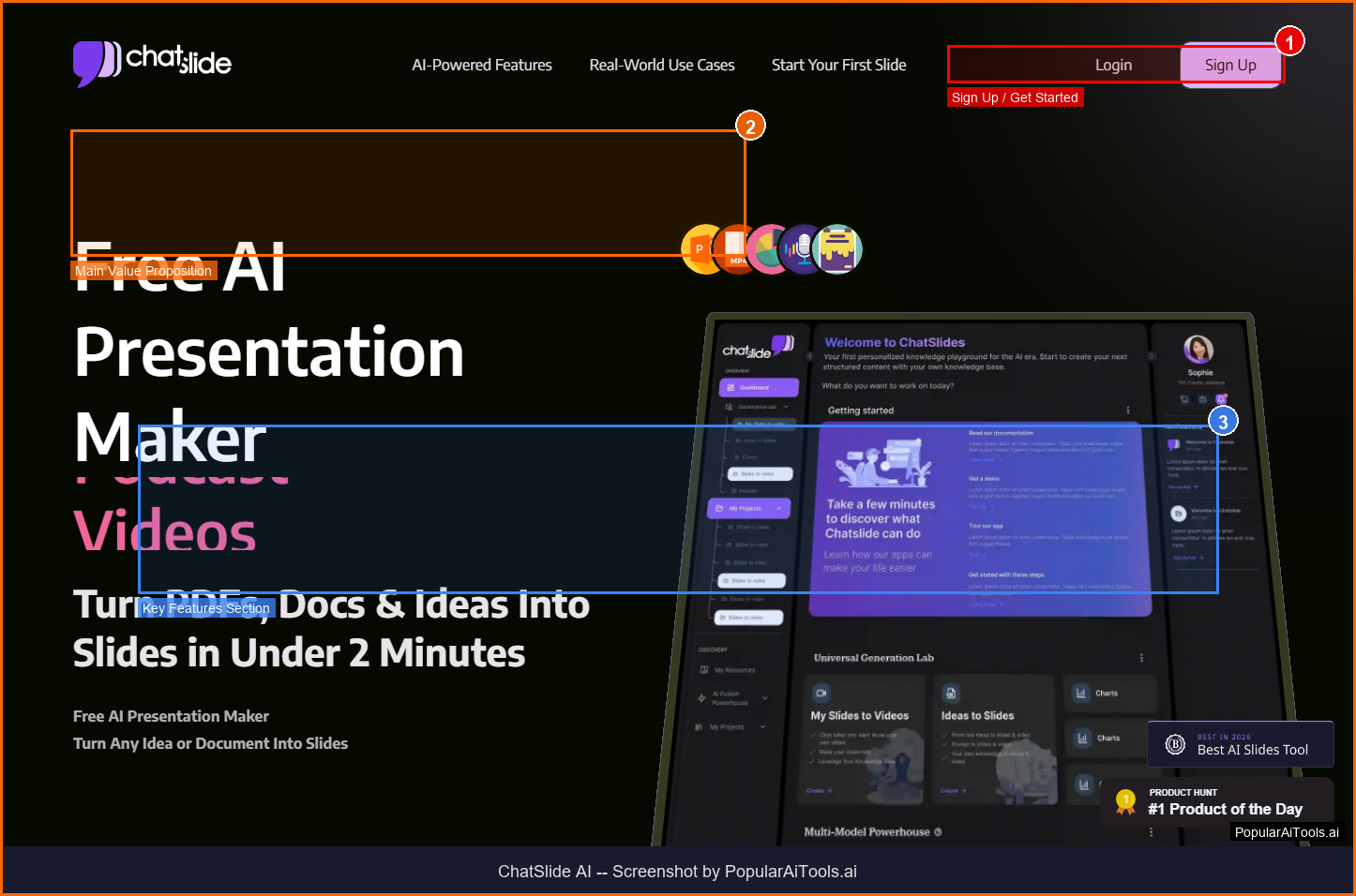Click the notification bell under Sophie's profile
The height and width of the screenshot is (896, 1356).
point(1220,399)
